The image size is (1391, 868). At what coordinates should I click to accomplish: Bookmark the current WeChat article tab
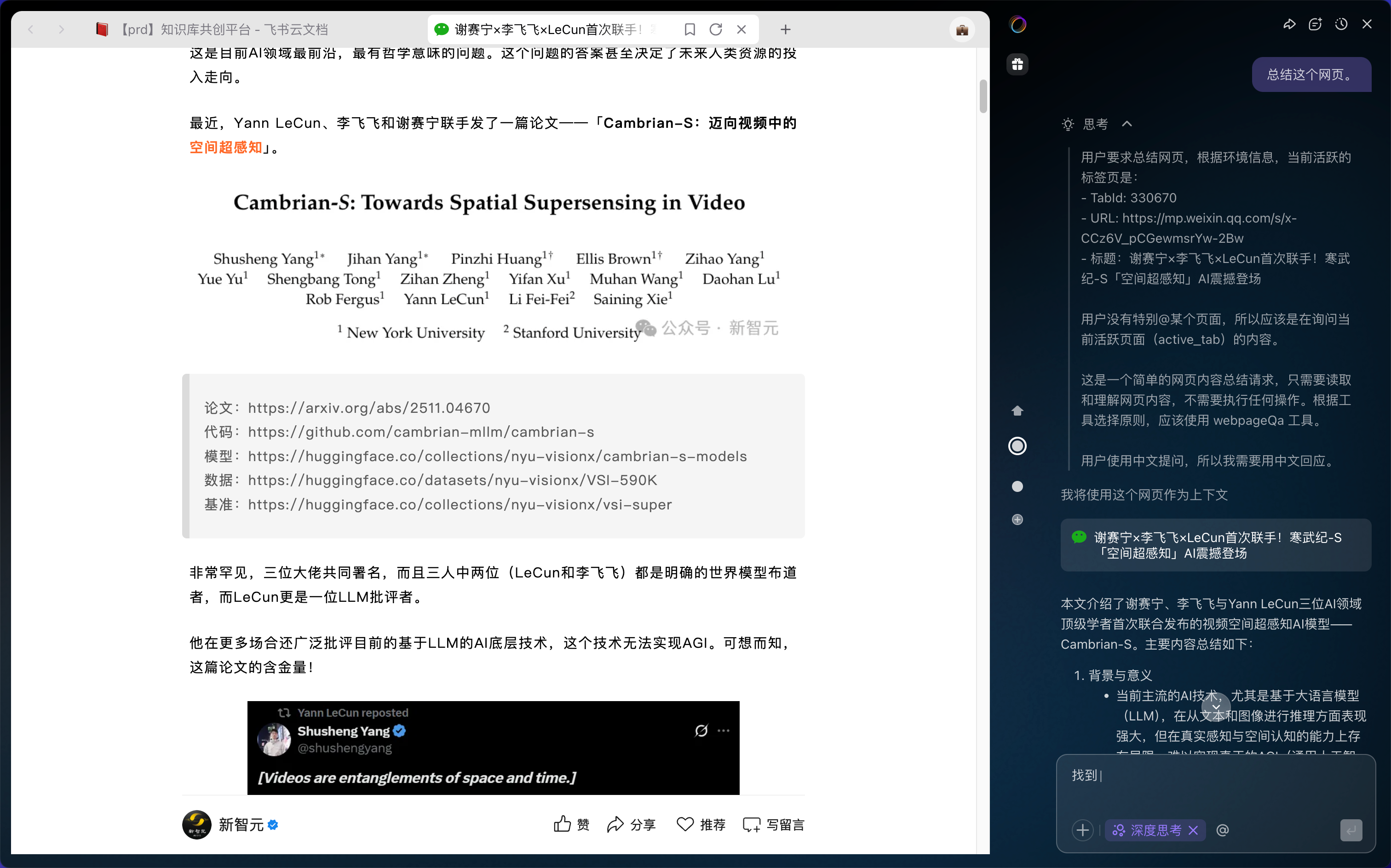coord(690,29)
